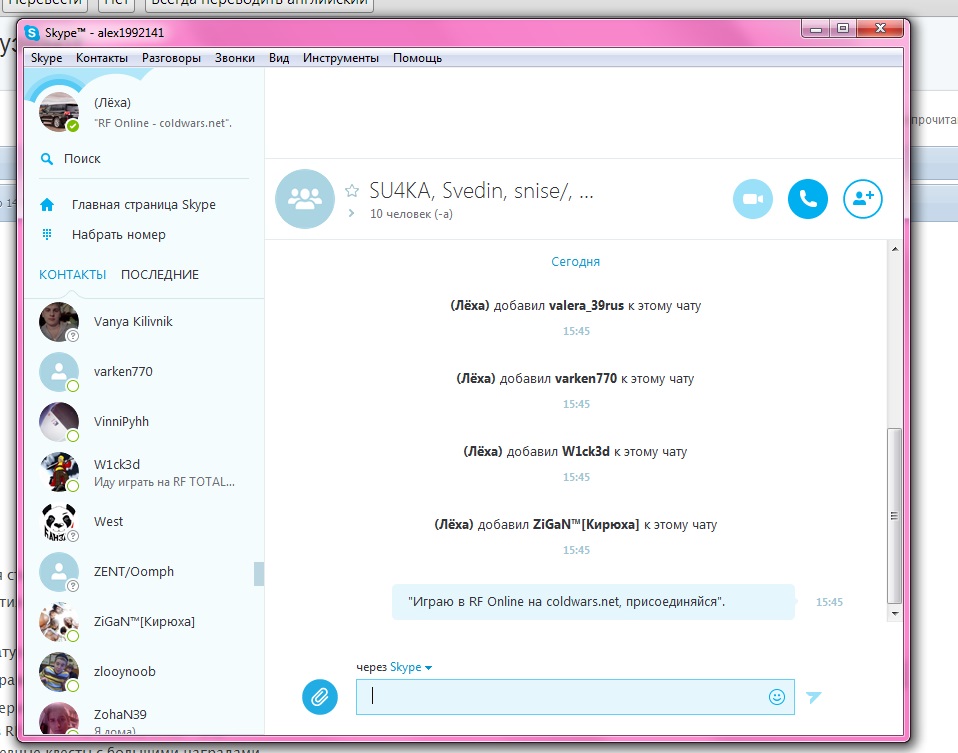Click W1ck3d's avatar picture
Image resolution: width=958 pixels, height=753 pixels.
pyautogui.click(x=59, y=472)
